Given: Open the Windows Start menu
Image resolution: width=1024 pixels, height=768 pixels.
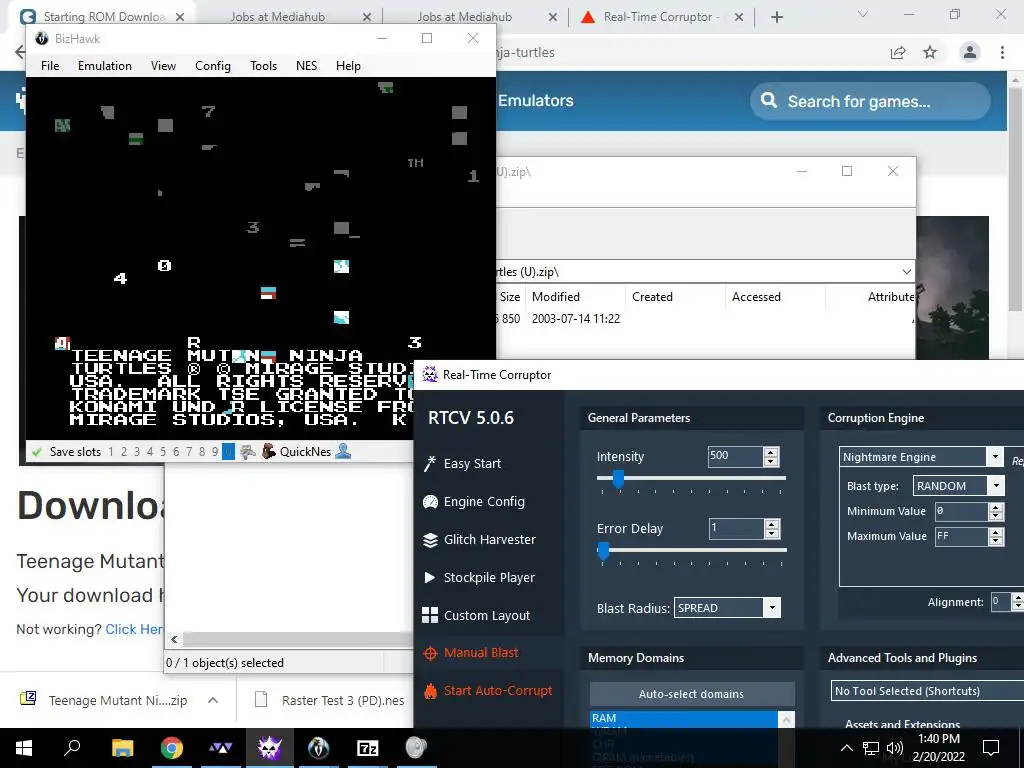Looking at the screenshot, I should point(24,748).
